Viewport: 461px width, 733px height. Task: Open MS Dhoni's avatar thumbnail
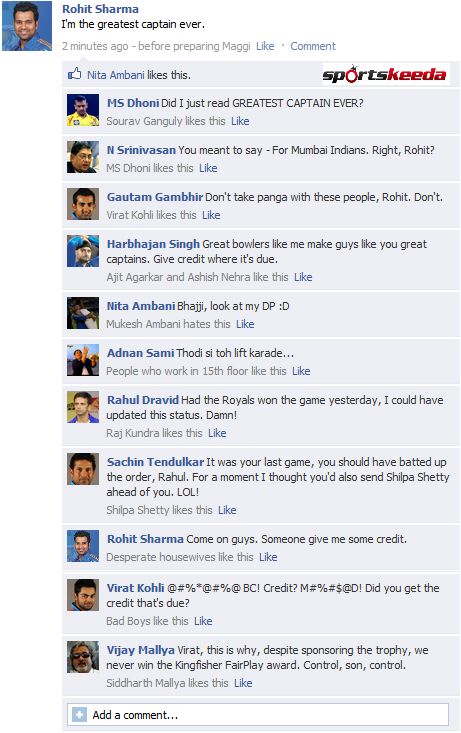click(83, 110)
